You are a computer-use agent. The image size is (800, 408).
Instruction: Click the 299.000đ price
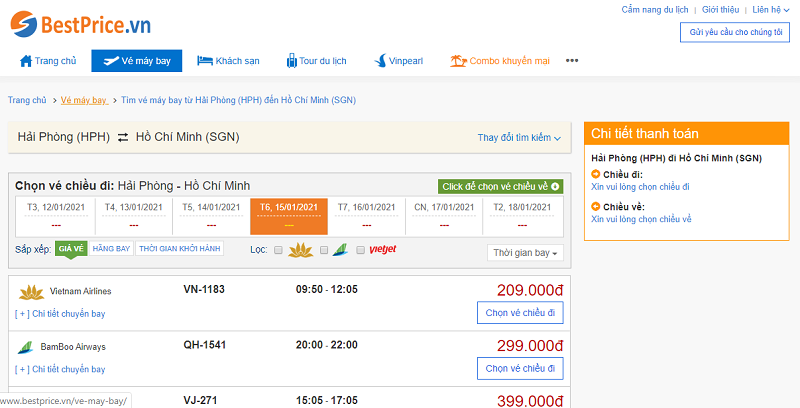tap(530, 346)
